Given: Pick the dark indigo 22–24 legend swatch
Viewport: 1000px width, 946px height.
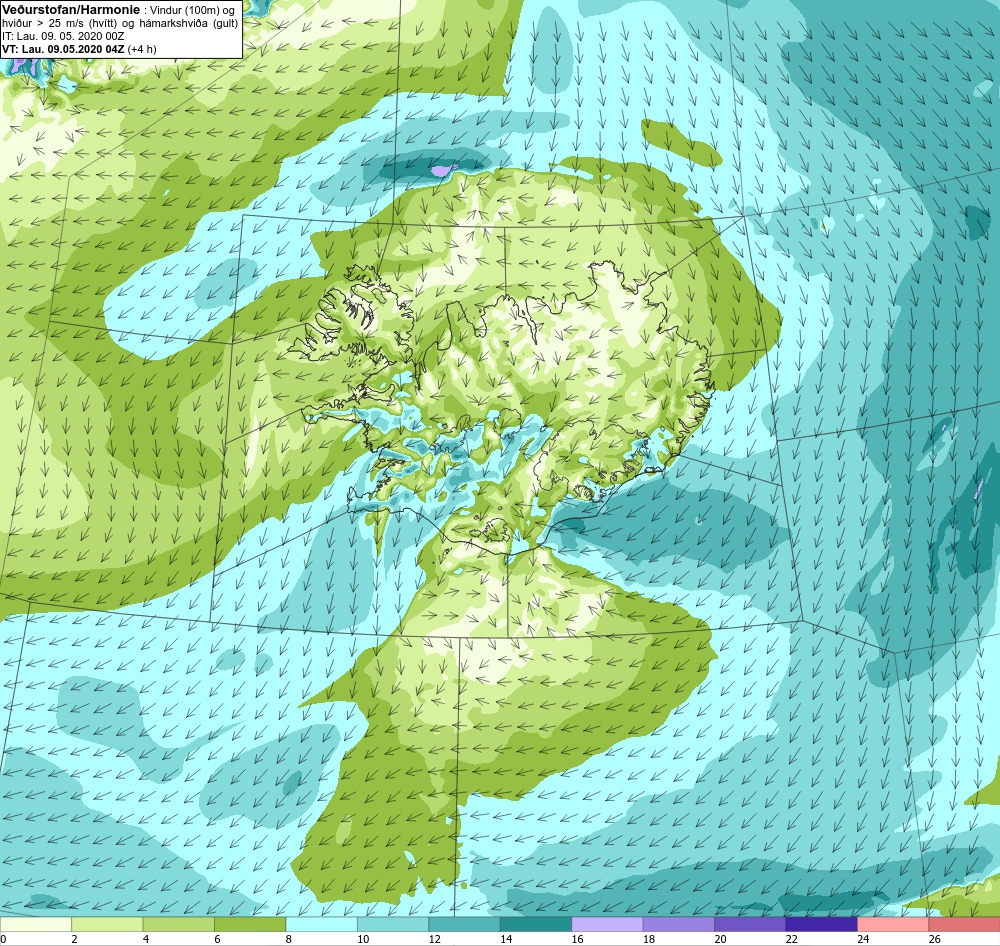Looking at the screenshot, I should click(821, 925).
